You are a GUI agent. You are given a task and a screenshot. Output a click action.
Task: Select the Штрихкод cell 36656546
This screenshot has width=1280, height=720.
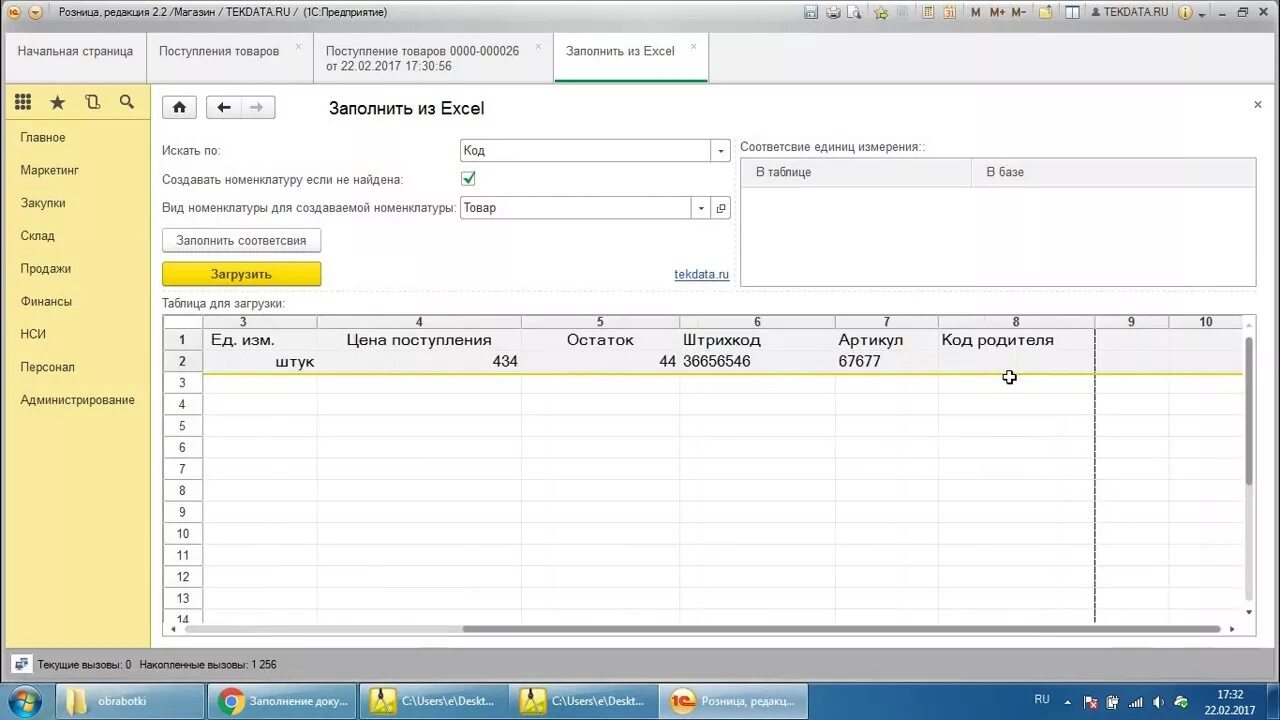point(757,361)
